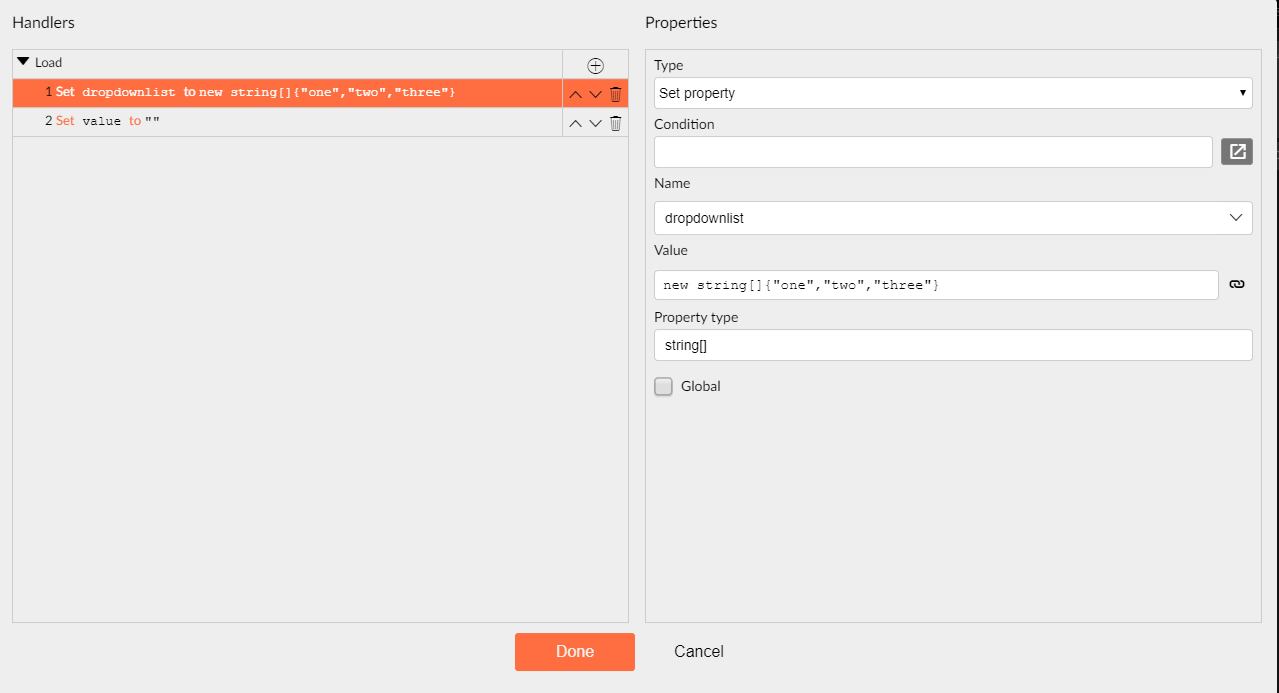Image resolution: width=1279 pixels, height=693 pixels.
Task: Delete the 'Set value' handler with its trash icon
Action: 615,123
